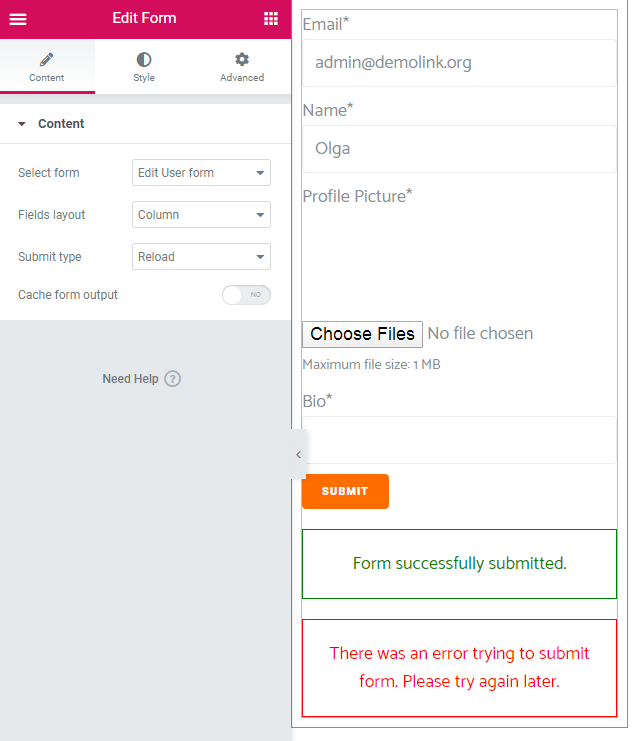The width and height of the screenshot is (638, 741).
Task: Open the widgets grid icon
Action: point(271,19)
